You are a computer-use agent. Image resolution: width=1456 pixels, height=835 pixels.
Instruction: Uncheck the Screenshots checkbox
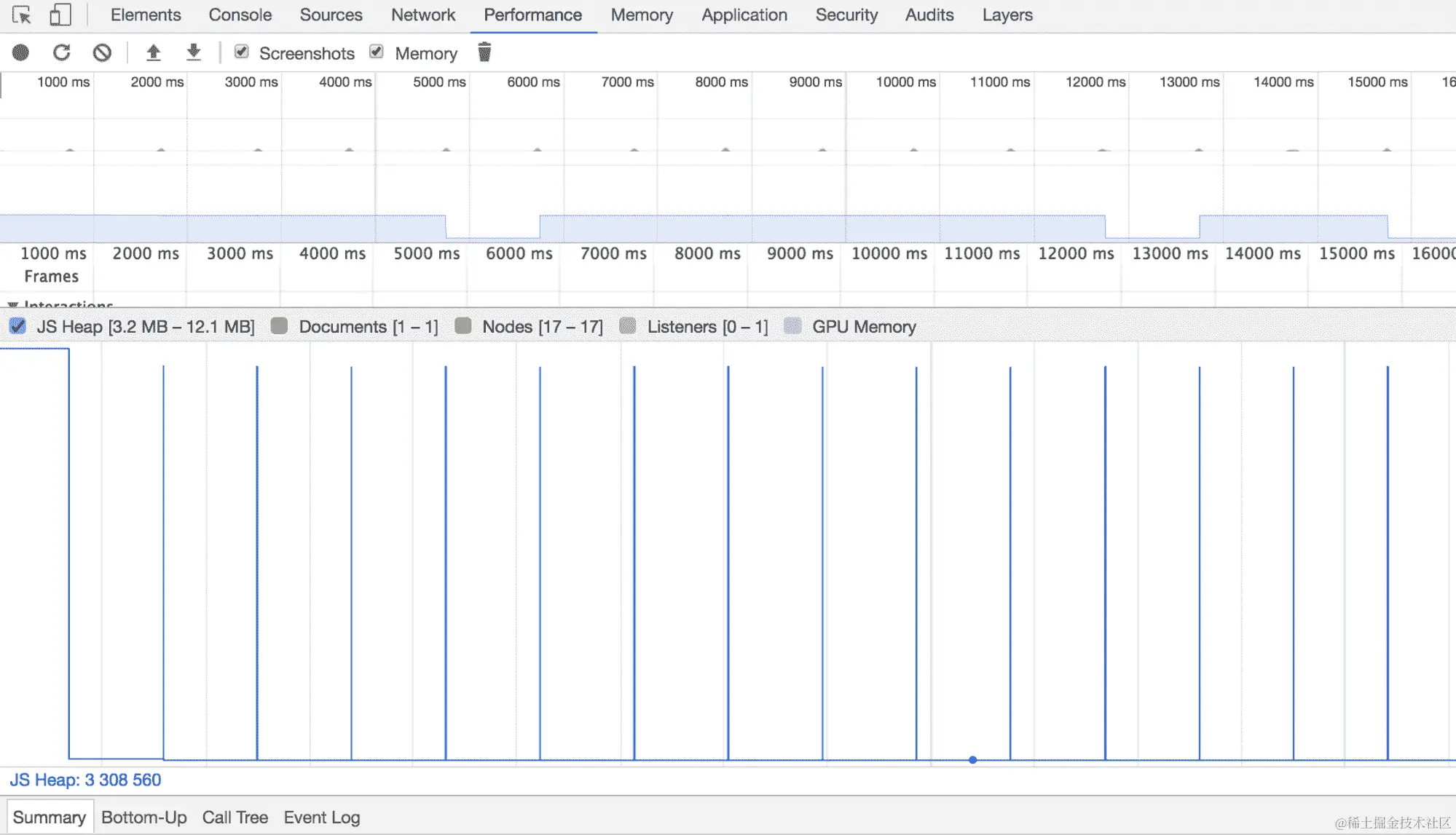point(242,52)
